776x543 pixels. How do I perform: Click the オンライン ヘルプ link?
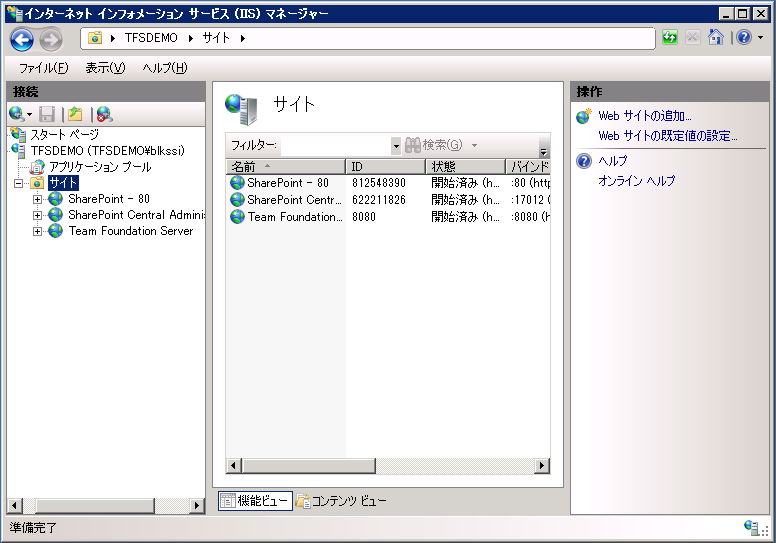point(636,181)
